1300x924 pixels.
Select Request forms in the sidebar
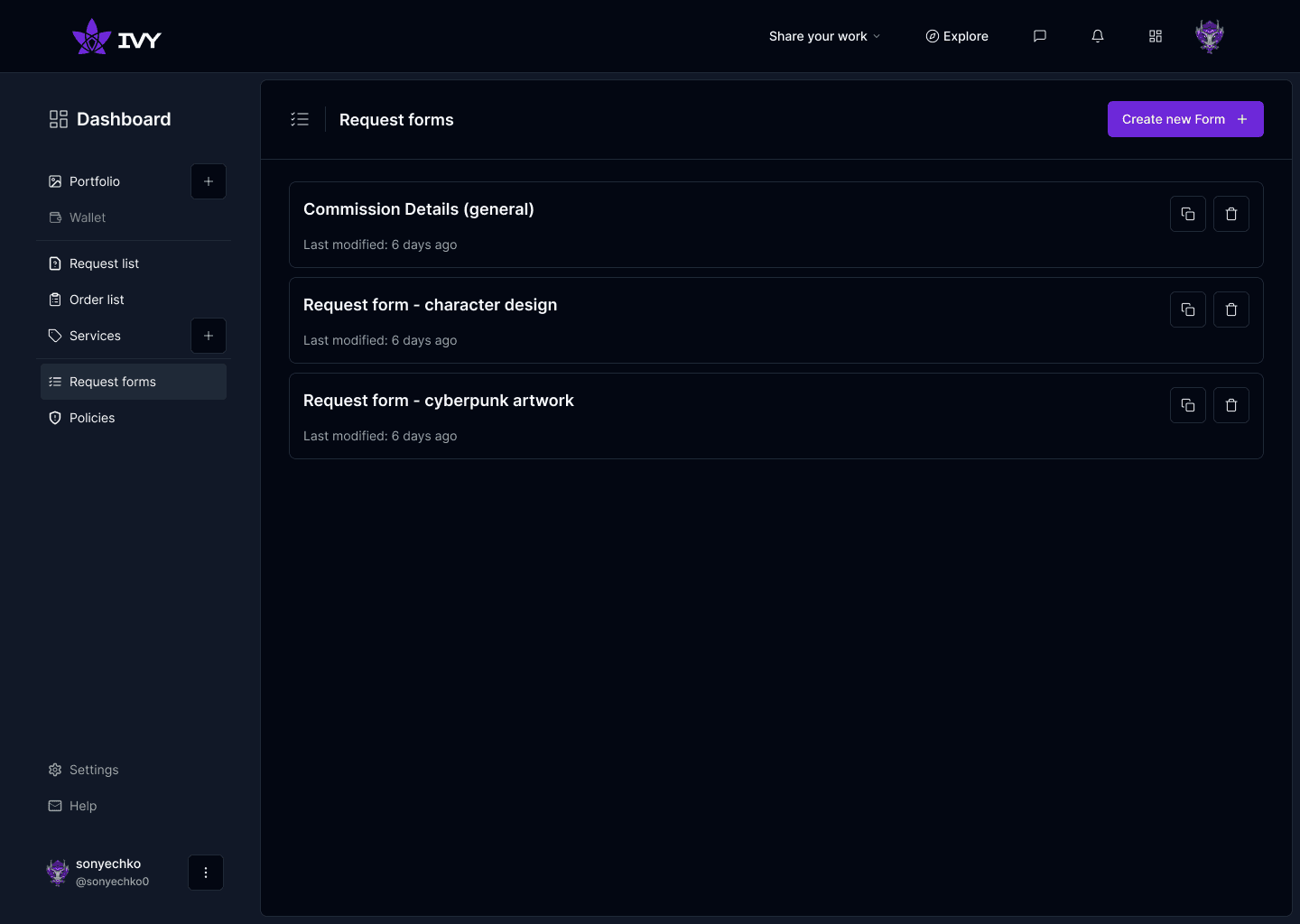[x=134, y=382]
